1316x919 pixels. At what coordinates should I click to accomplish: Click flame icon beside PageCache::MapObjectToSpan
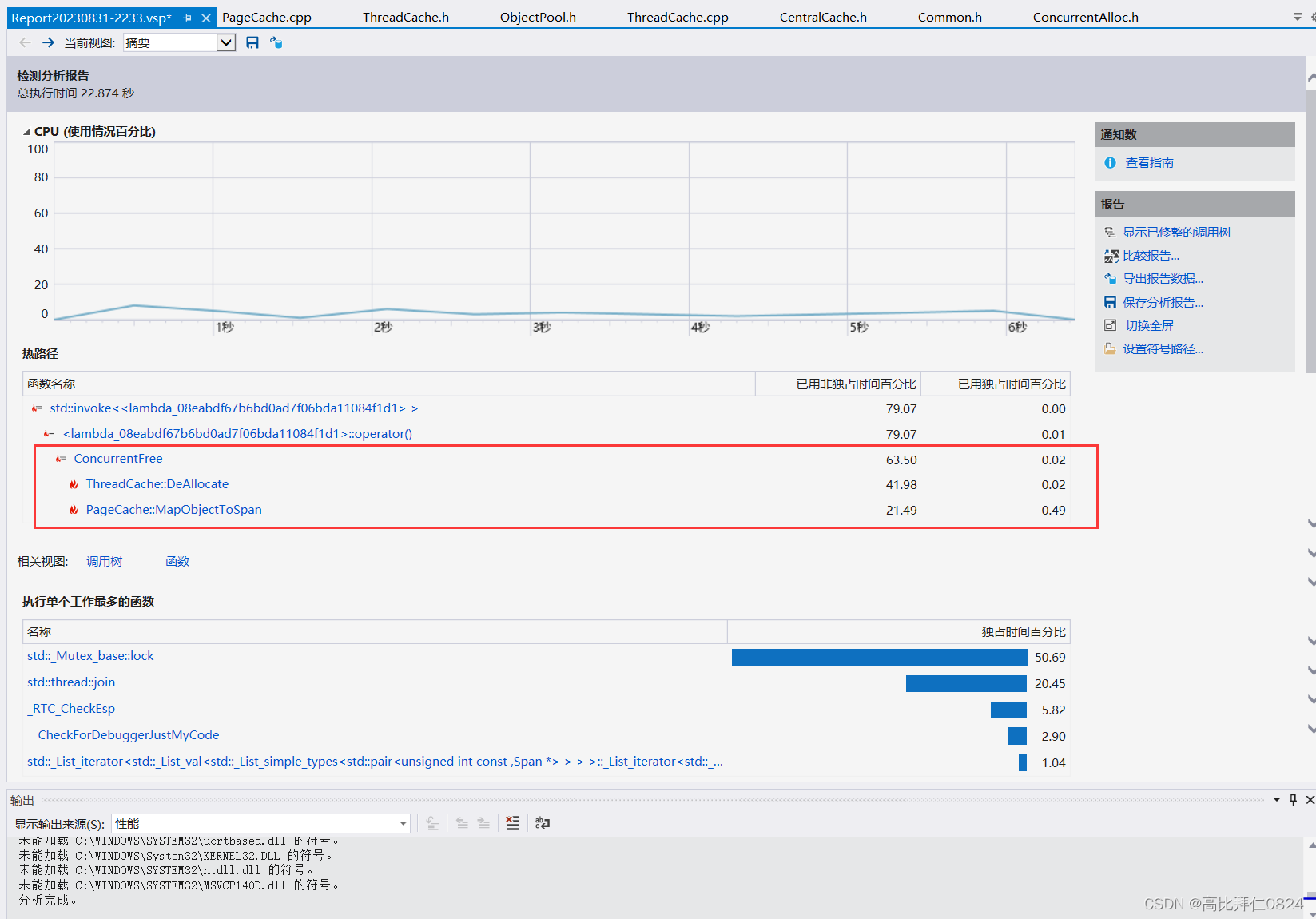[74, 510]
